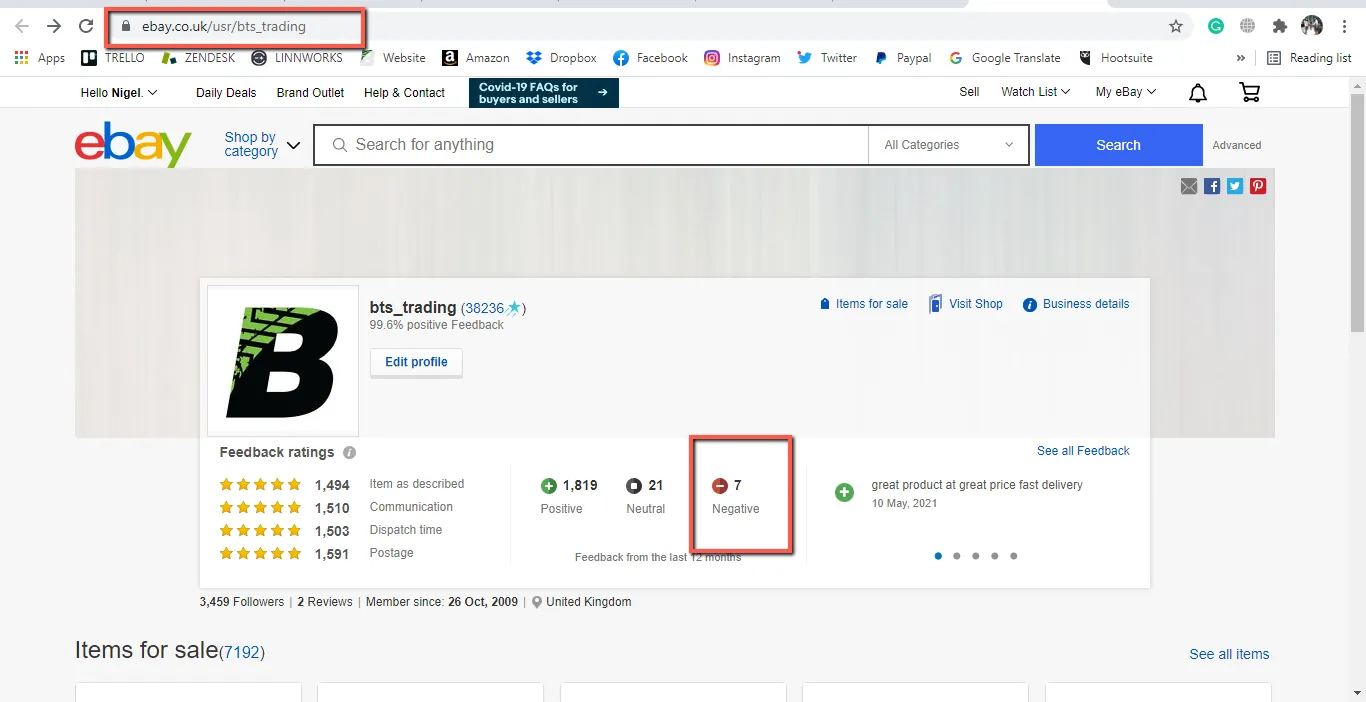Open the Business details link
Screen dimensions: 1366x702
[x=1076, y=304]
